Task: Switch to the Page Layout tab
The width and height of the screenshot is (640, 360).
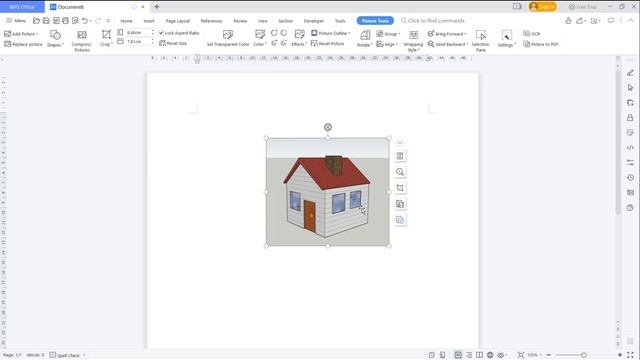Action: (x=178, y=21)
